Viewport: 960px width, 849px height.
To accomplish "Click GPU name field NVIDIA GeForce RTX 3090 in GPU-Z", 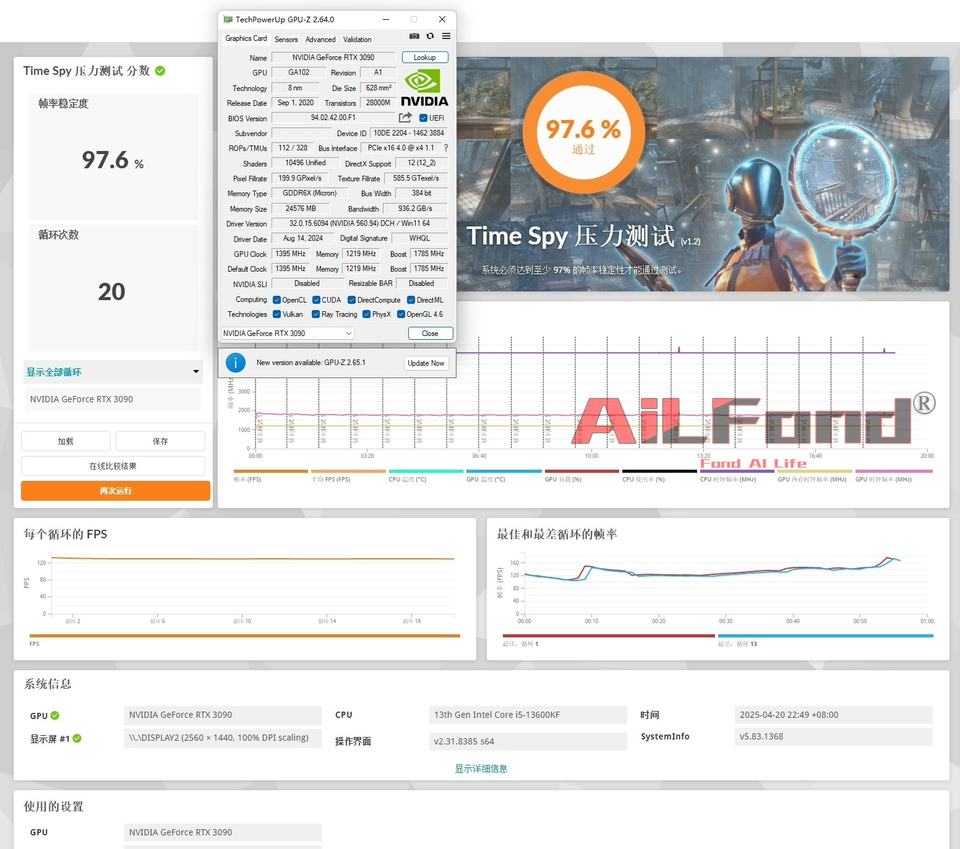I will point(333,57).
